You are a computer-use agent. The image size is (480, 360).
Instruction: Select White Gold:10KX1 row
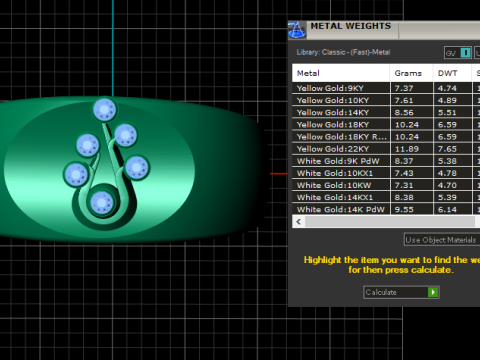[x=386, y=173]
